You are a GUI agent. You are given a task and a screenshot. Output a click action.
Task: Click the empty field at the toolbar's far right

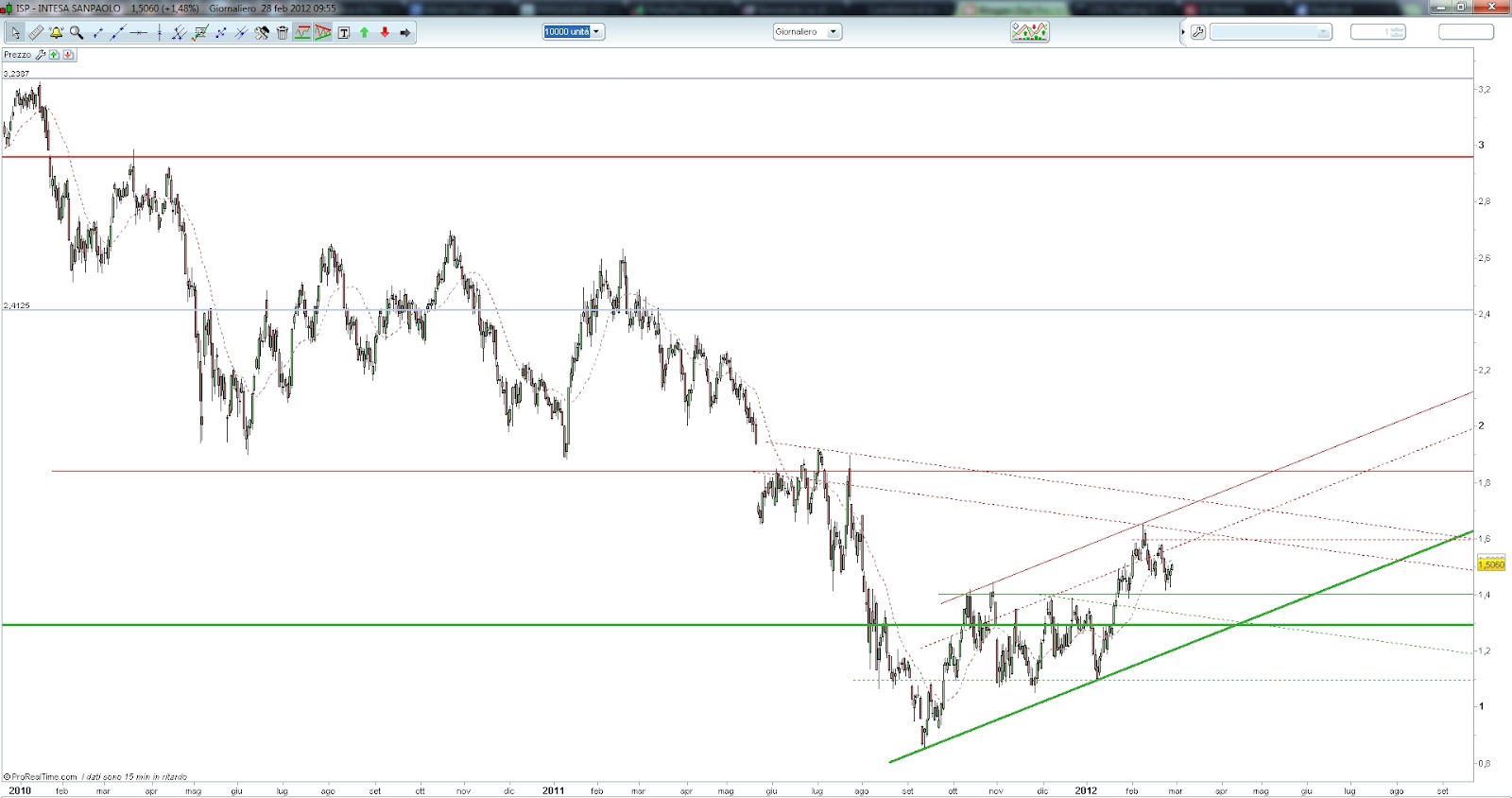click(1466, 32)
